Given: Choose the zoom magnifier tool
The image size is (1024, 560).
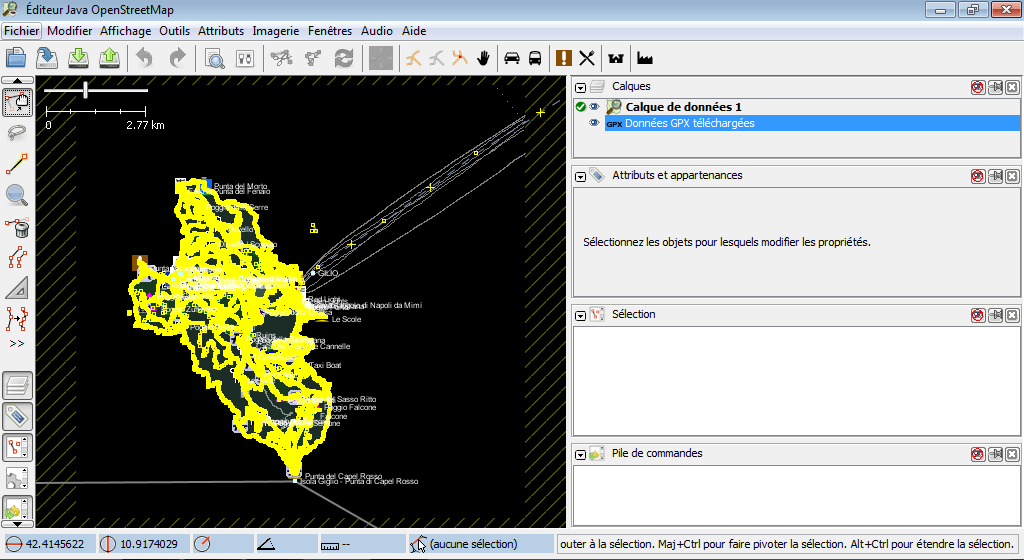Looking at the screenshot, I should 17,196.
